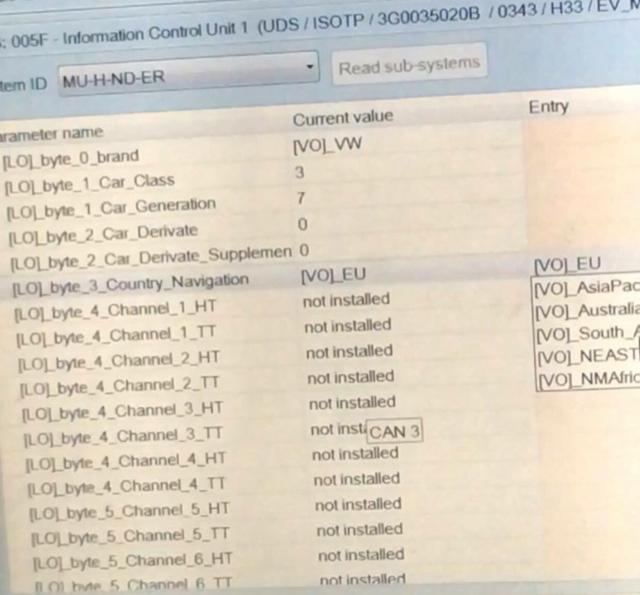
Task: Choose [VO]_NMAfric option in entry list
Action: coord(589,380)
